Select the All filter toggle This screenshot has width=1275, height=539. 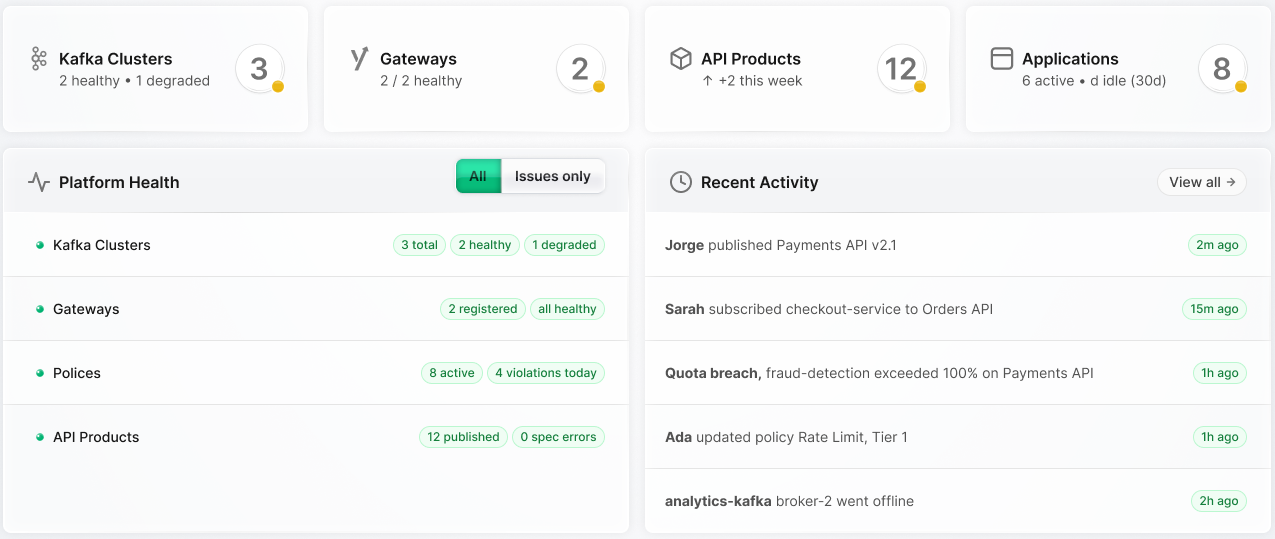pos(478,176)
